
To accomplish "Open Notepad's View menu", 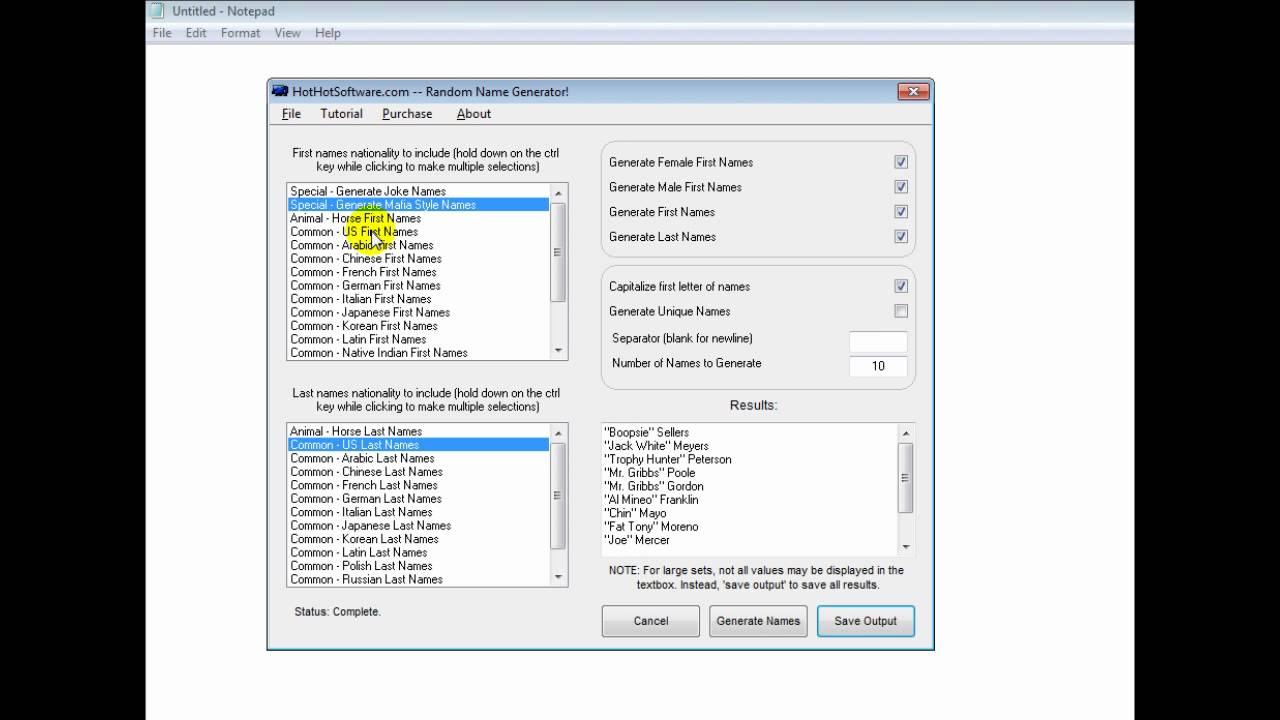I will point(287,33).
